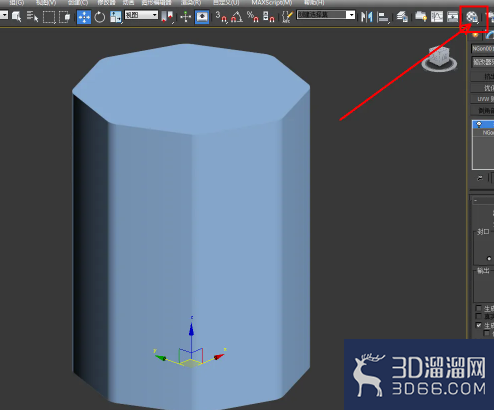Click the blue Z axis gizmo arrow

[x=191, y=330]
